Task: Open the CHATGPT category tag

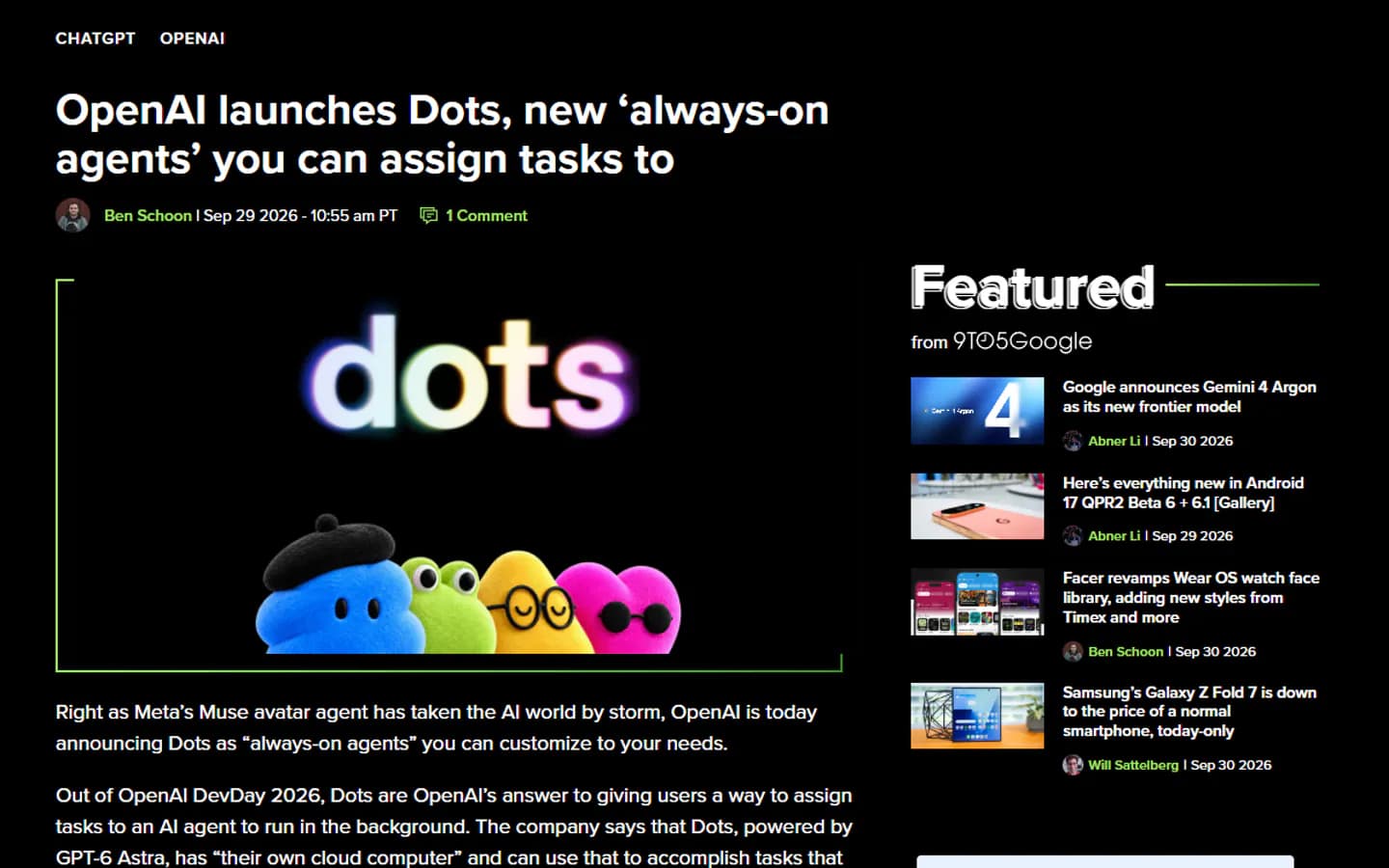Action: pos(95,39)
